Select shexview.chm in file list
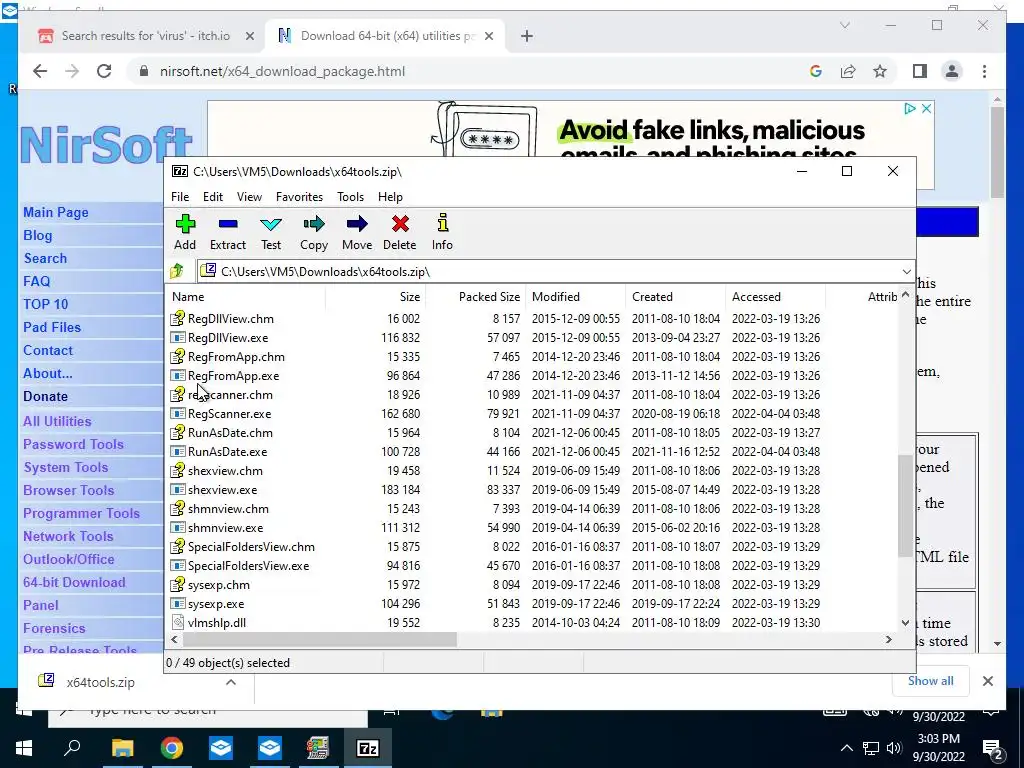Screen dimensions: 1024x768 tap(225, 470)
